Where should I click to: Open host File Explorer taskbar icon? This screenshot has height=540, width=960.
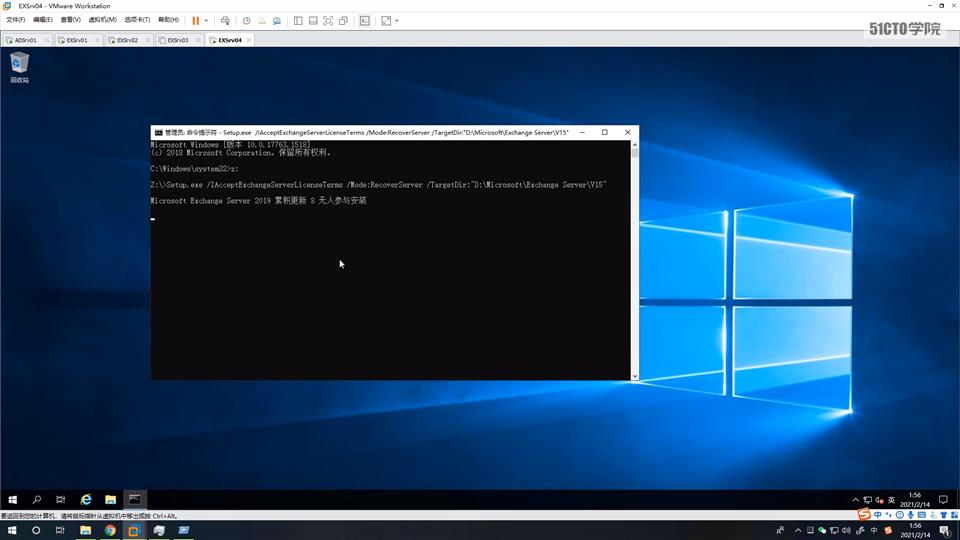pos(85,530)
